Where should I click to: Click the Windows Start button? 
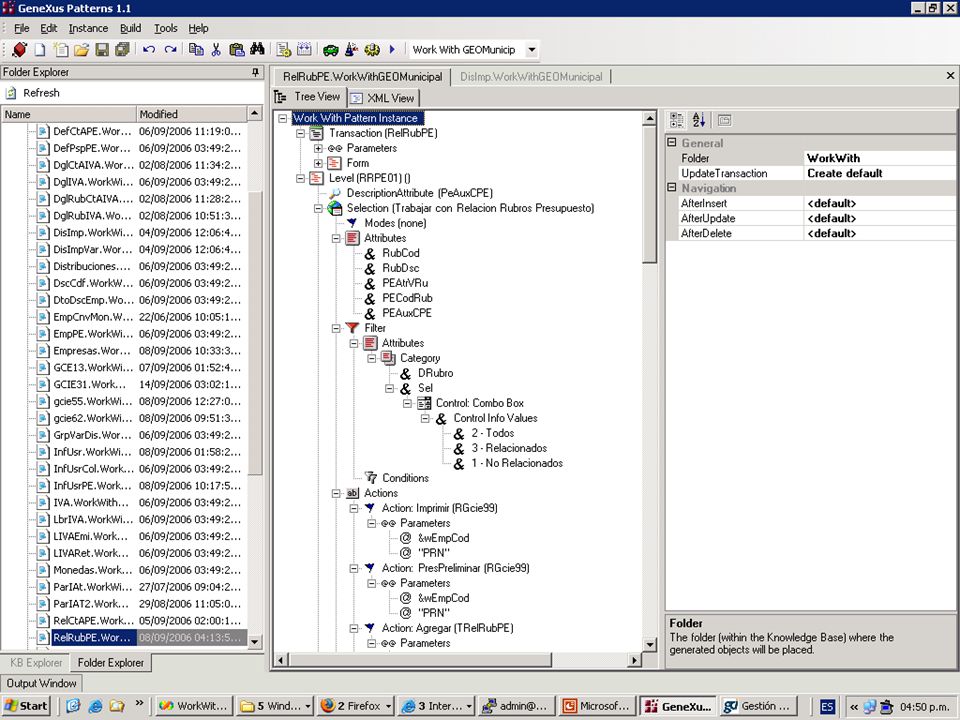(x=26, y=706)
